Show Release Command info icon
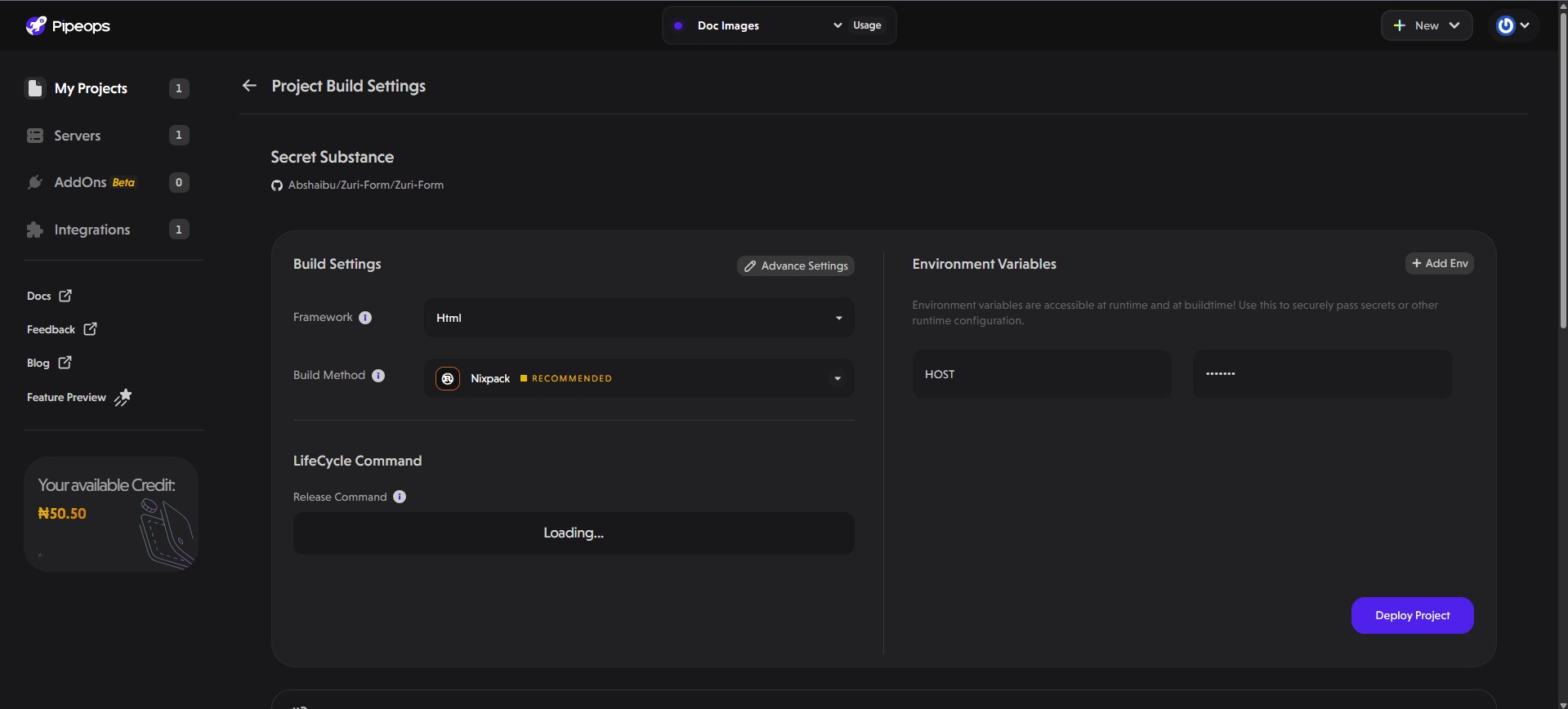Image resolution: width=1568 pixels, height=709 pixels. click(x=400, y=497)
